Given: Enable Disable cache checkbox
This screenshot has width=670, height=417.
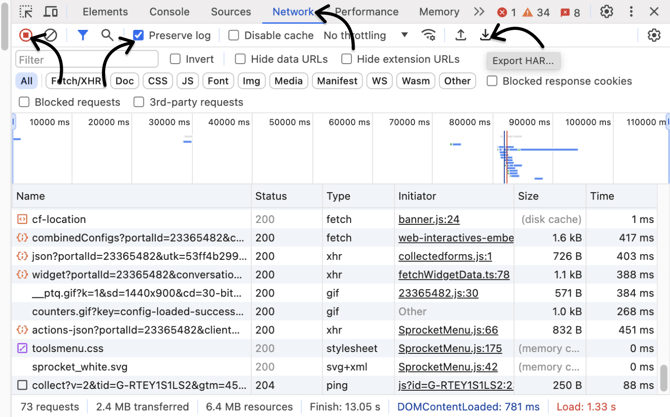Looking at the screenshot, I should tap(234, 35).
